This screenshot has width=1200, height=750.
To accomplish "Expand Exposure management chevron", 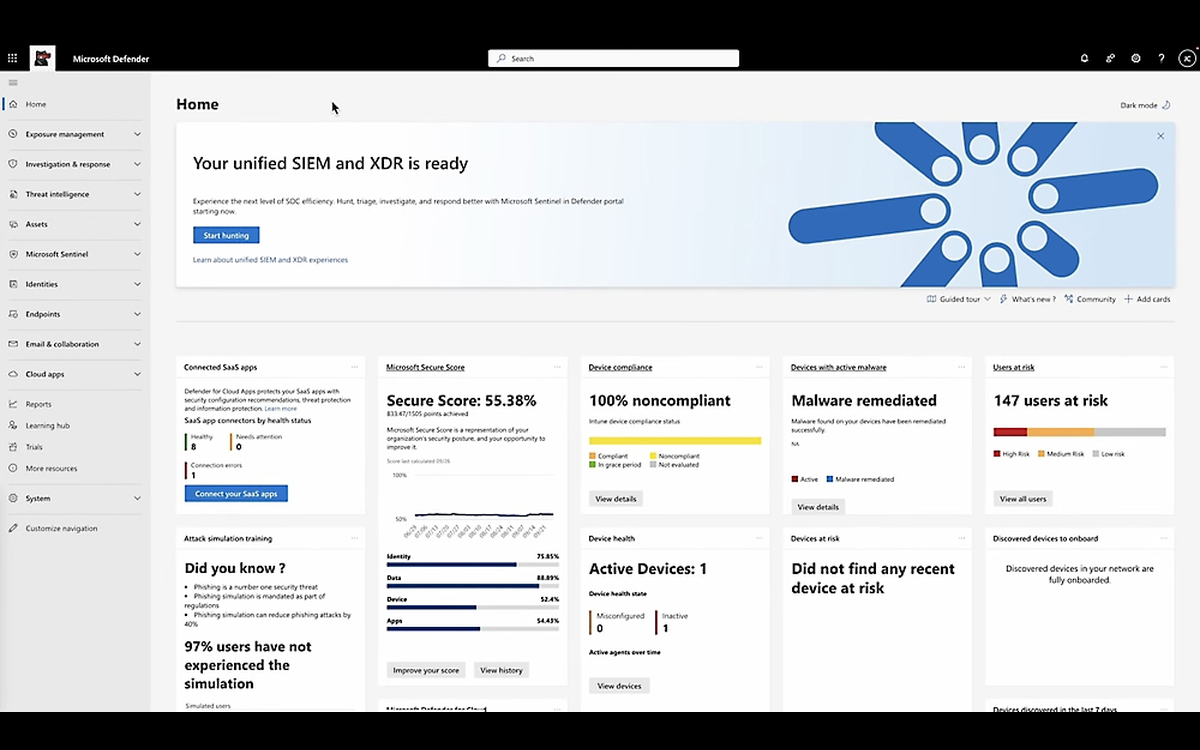I will click(x=137, y=134).
